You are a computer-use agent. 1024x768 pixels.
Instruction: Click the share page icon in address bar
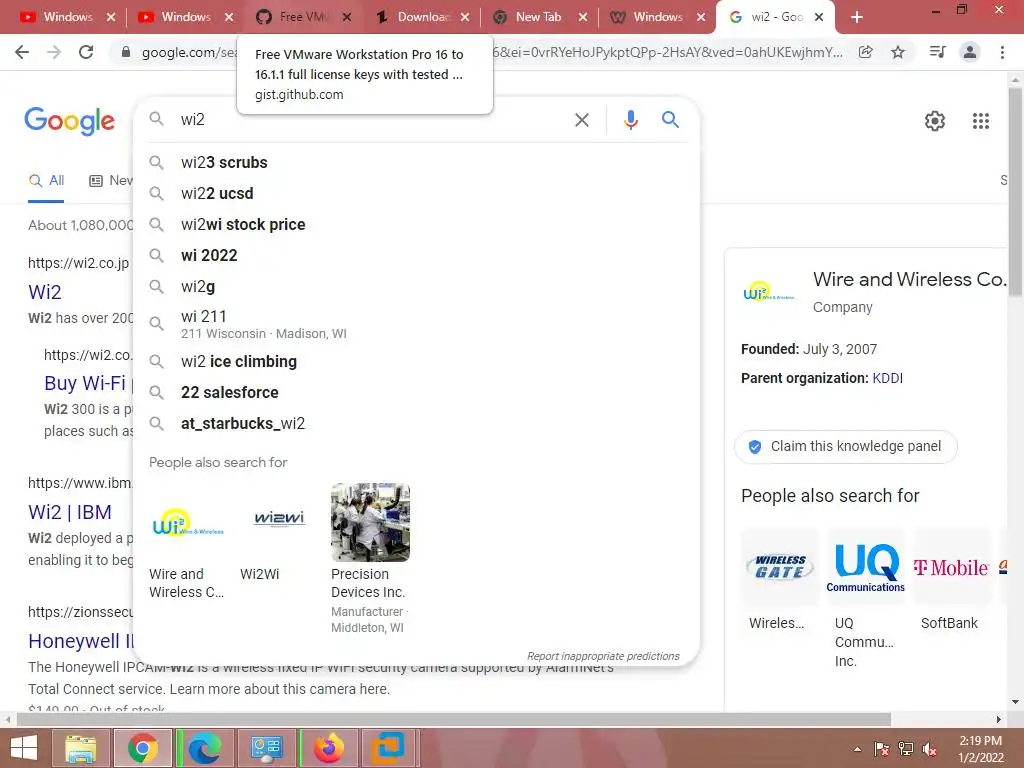[x=866, y=52]
